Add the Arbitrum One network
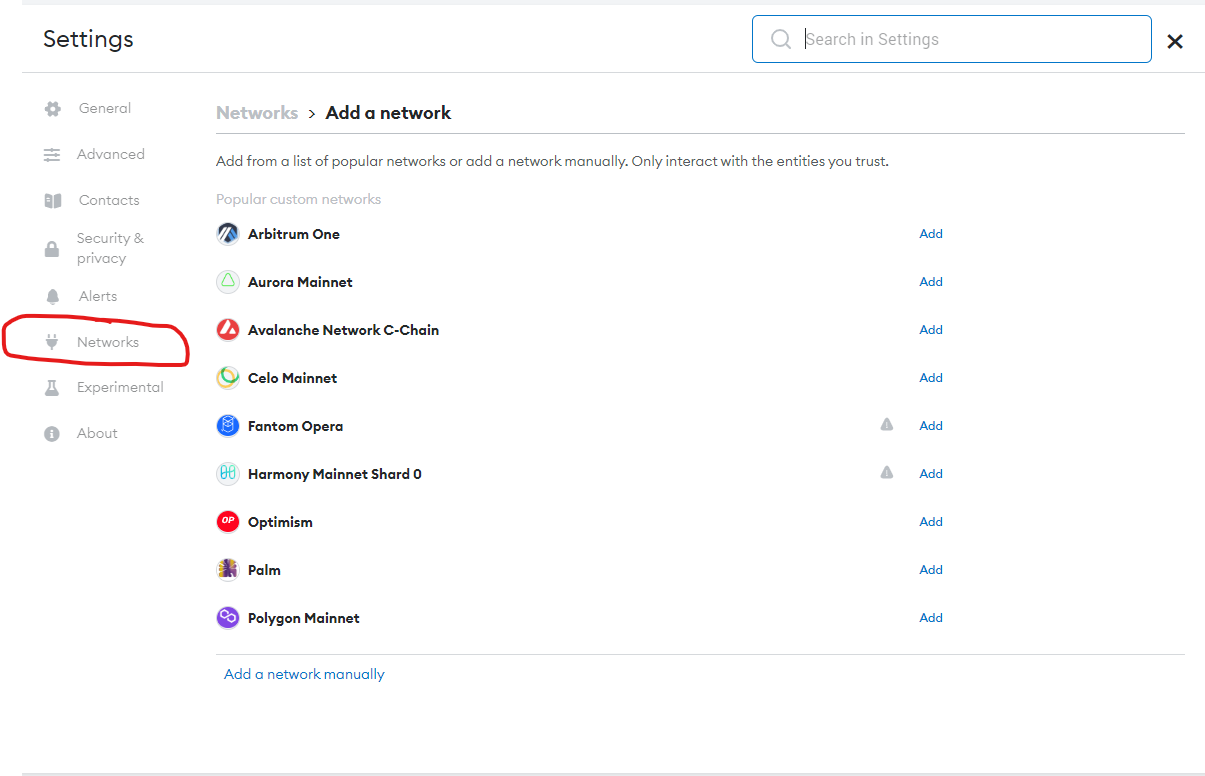Image resolution: width=1205 pixels, height=776 pixels. pos(931,234)
